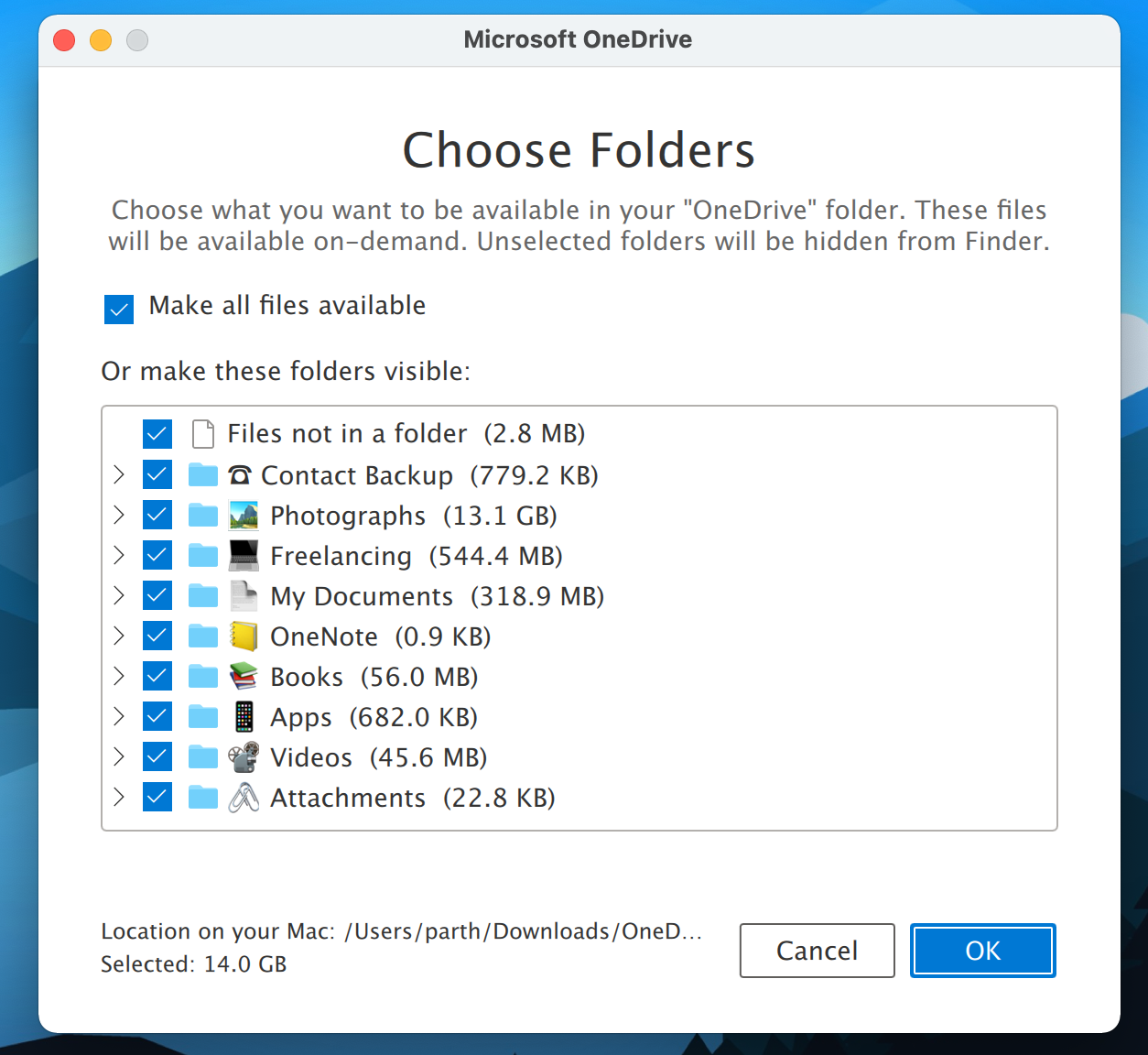The height and width of the screenshot is (1055, 1148).
Task: Click the landscape picture icon on Photographs
Action: click(x=244, y=516)
